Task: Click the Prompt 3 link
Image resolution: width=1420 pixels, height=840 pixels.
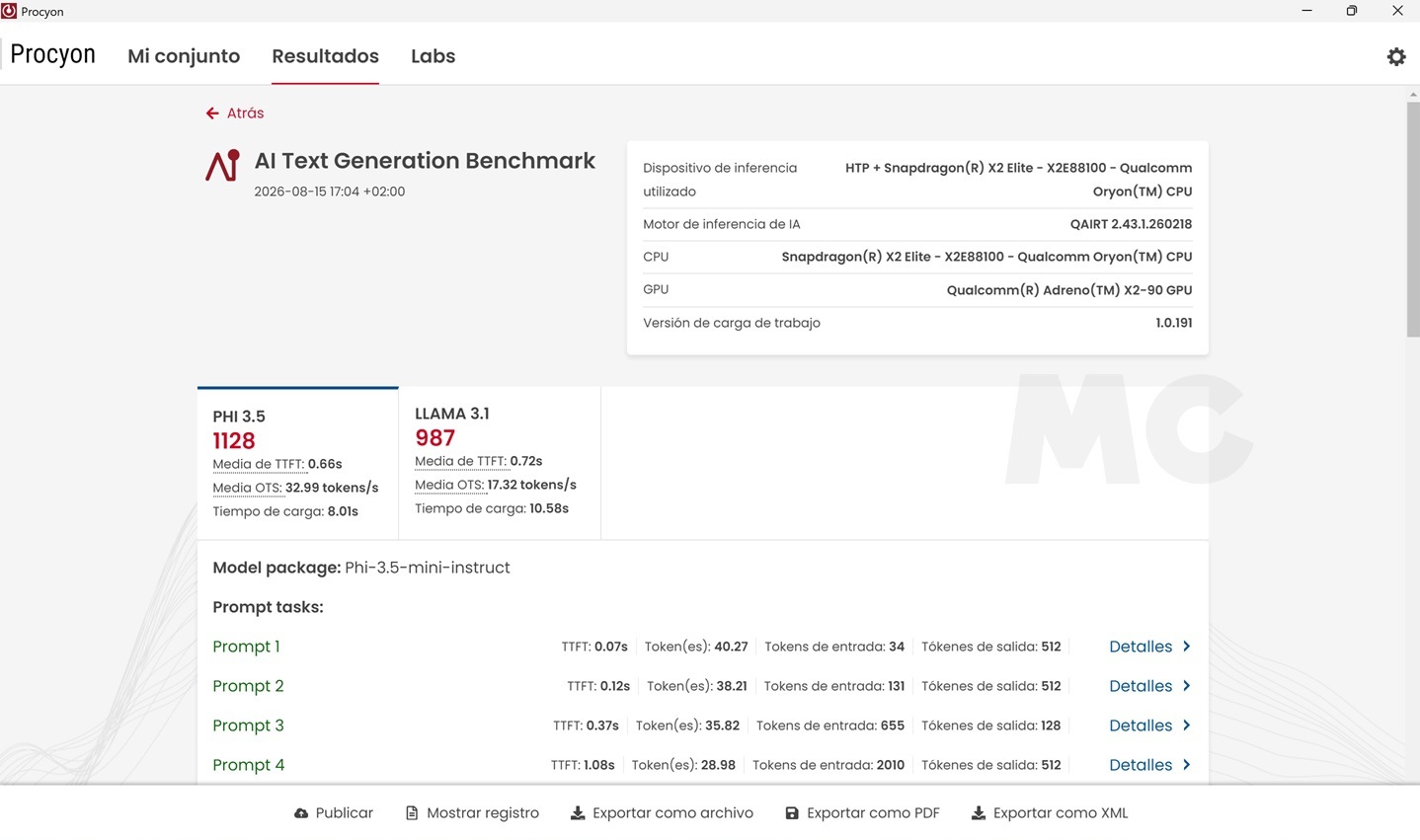Action: tap(248, 725)
